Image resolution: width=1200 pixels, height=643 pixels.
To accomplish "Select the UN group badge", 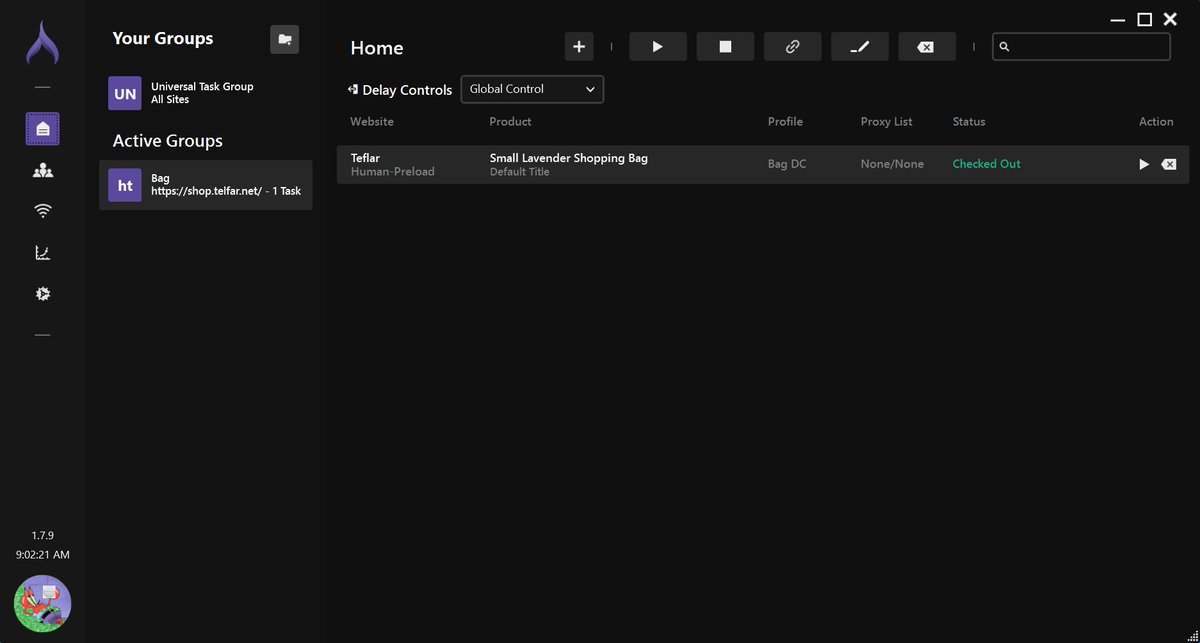I will 125,94.
